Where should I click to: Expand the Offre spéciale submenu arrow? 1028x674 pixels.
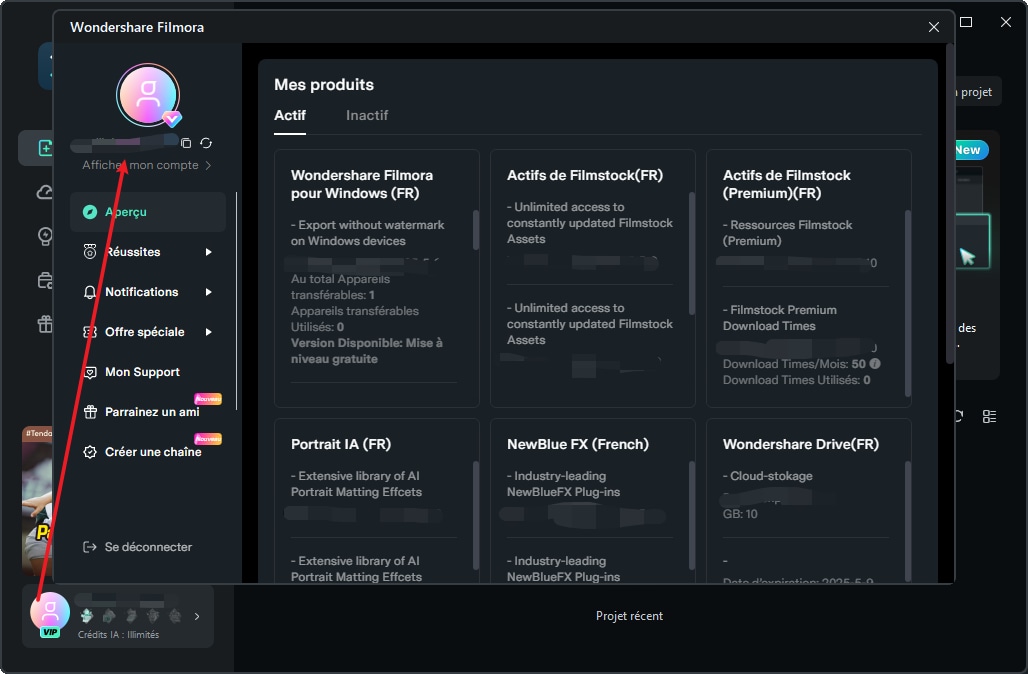208,332
